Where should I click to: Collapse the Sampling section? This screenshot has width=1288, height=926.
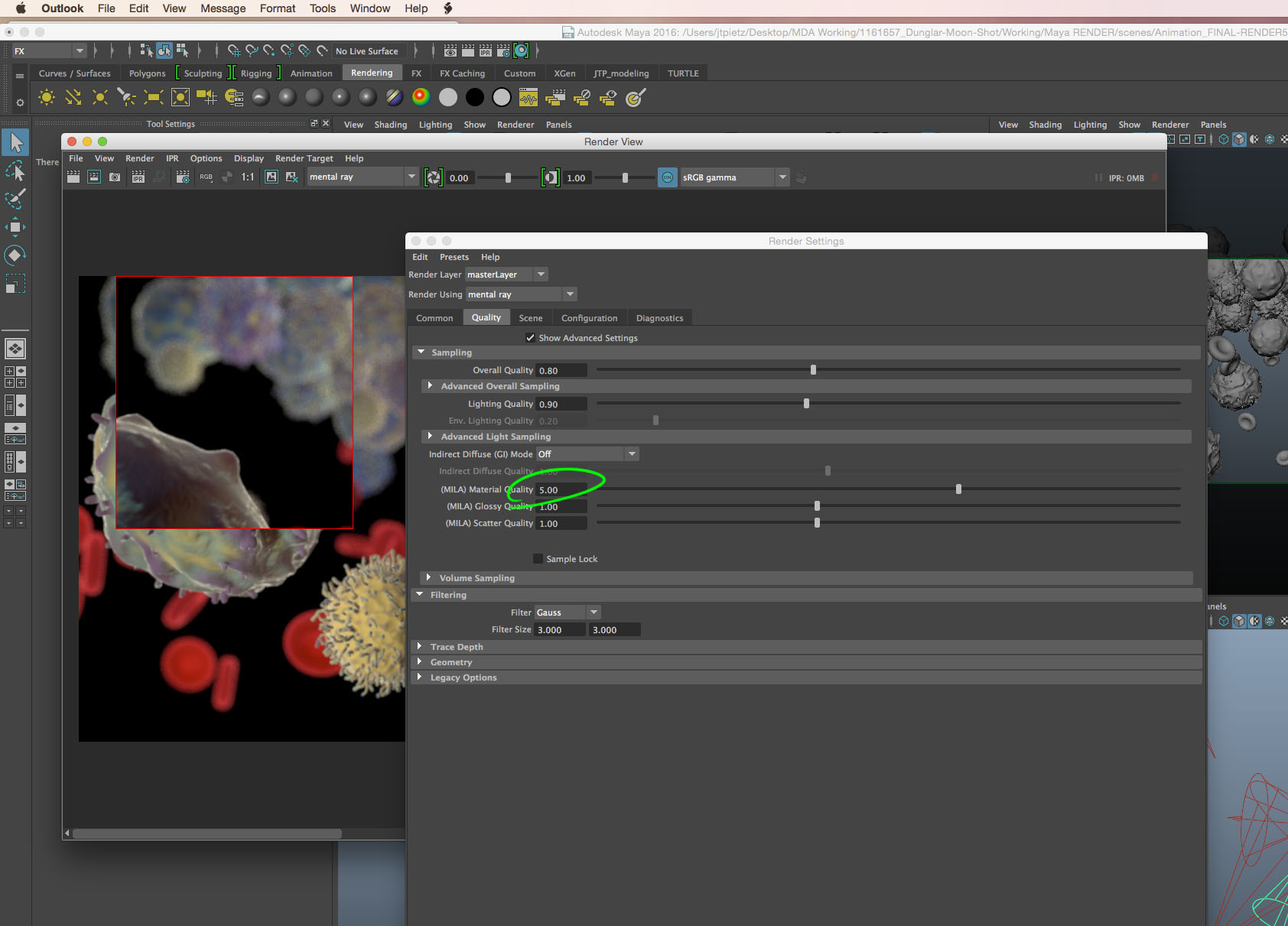coord(421,352)
